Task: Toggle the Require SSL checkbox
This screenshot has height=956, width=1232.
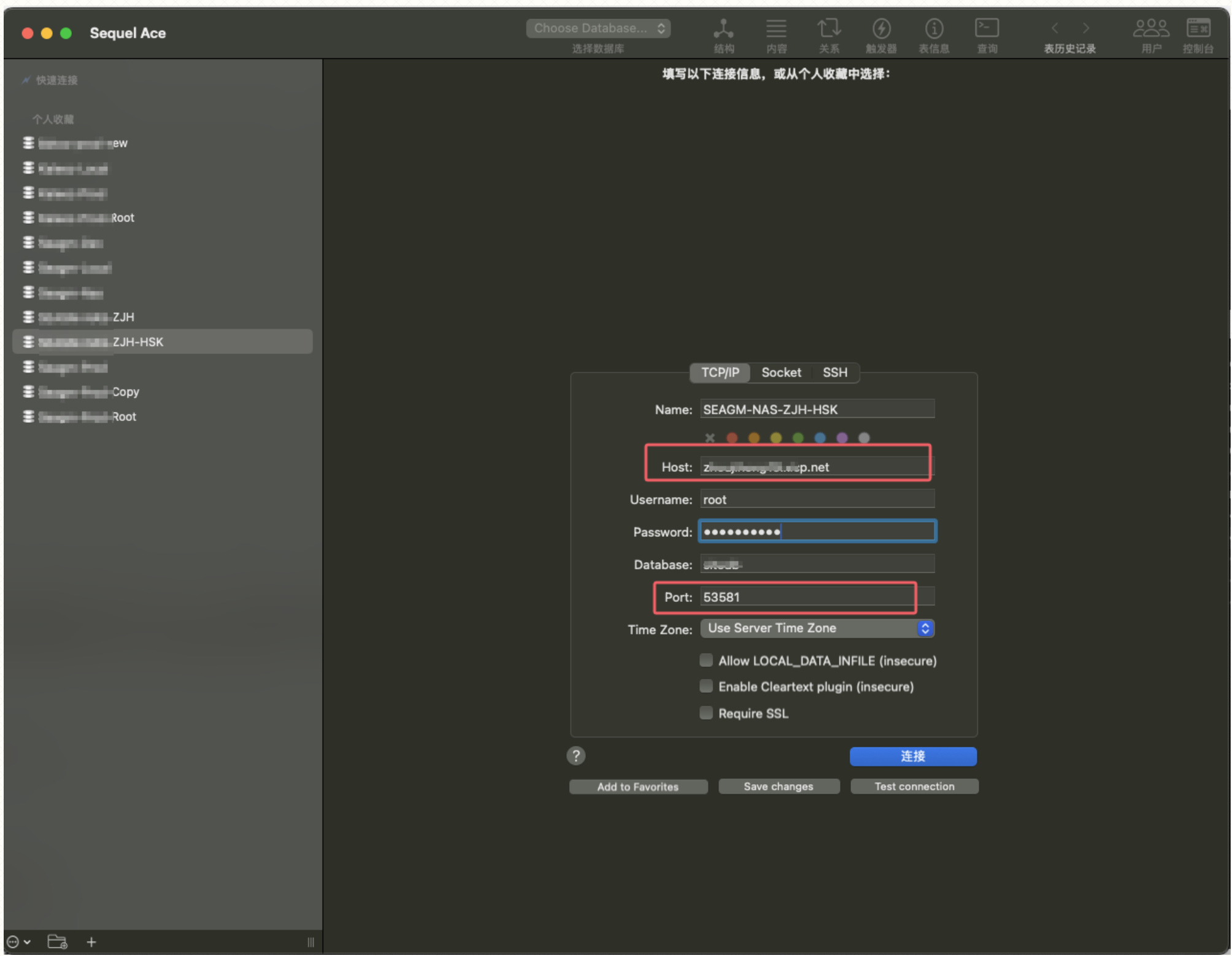Action: [706, 712]
